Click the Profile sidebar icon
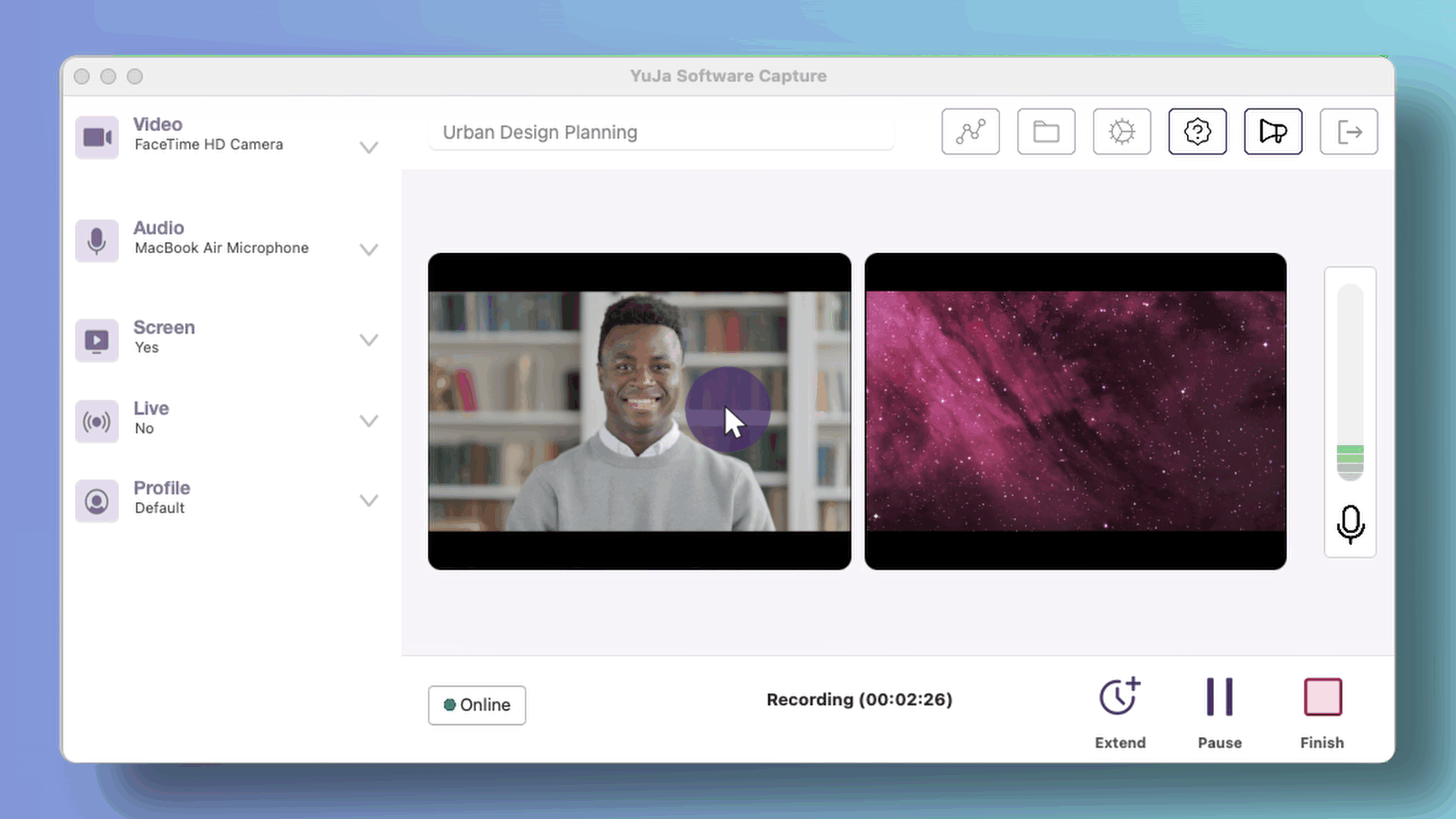Image resolution: width=1456 pixels, height=819 pixels. click(x=97, y=501)
